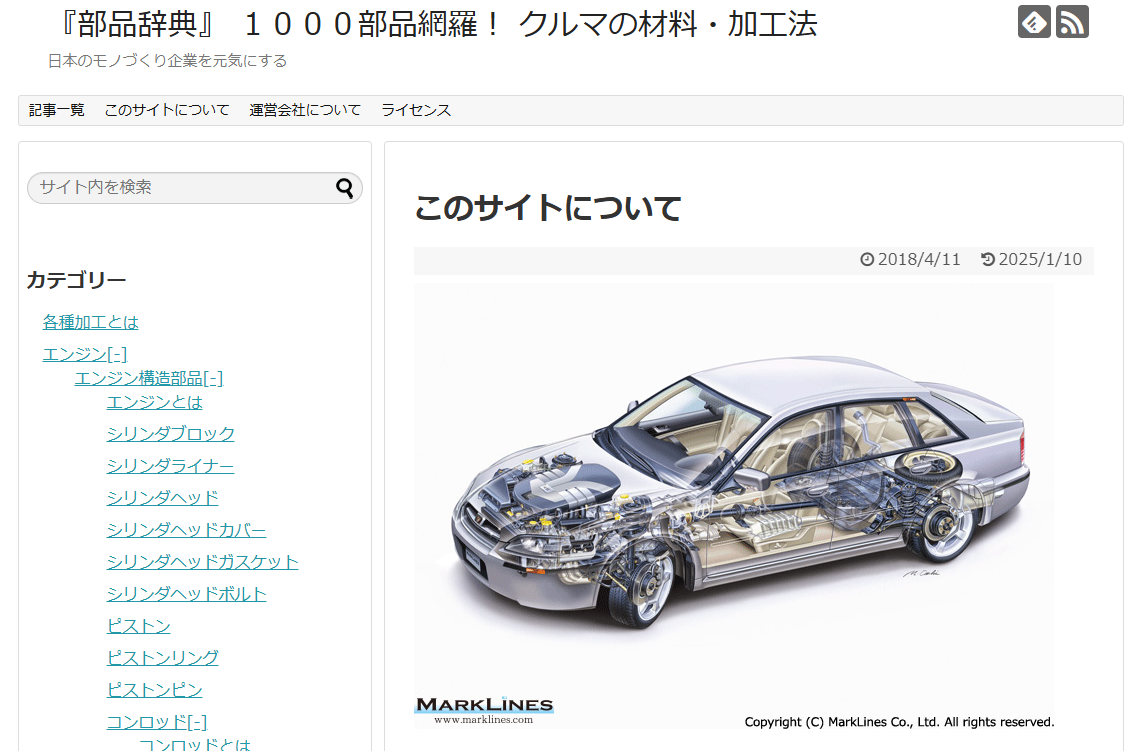Click the tagline 日本のモノづくり企業を元気にする
Screen dimensions: 1139x751
tap(168, 61)
